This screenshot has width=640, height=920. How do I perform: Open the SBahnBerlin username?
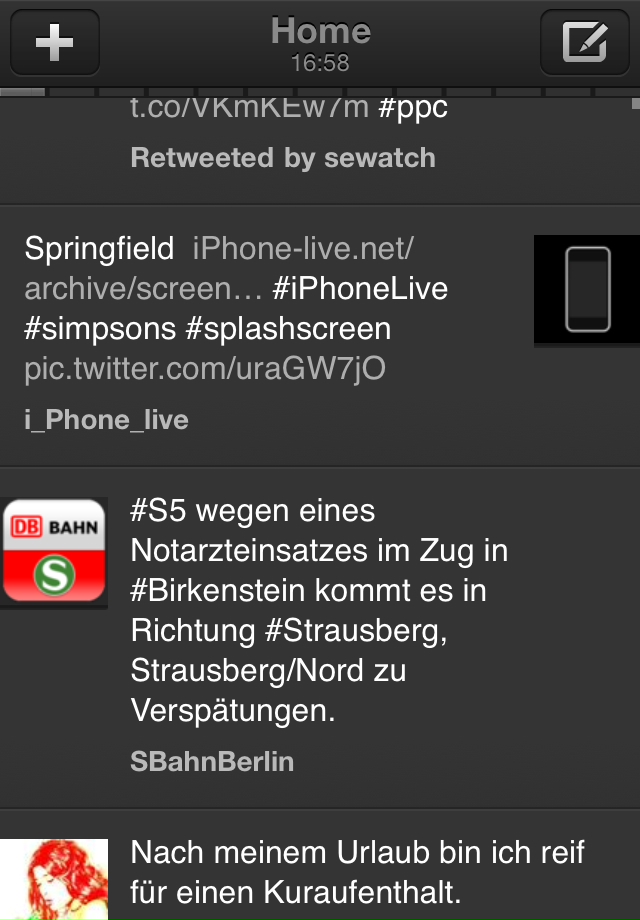[212, 762]
